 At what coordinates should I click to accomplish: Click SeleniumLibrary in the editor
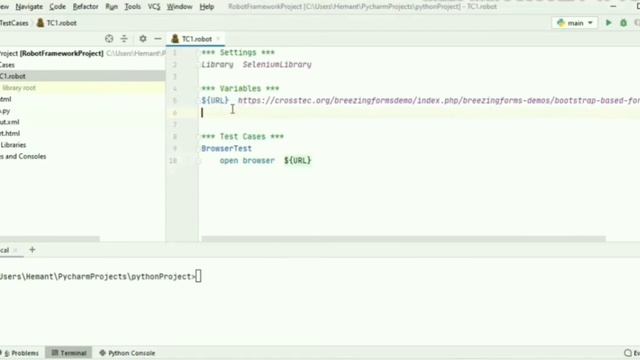pyautogui.click(x=277, y=64)
